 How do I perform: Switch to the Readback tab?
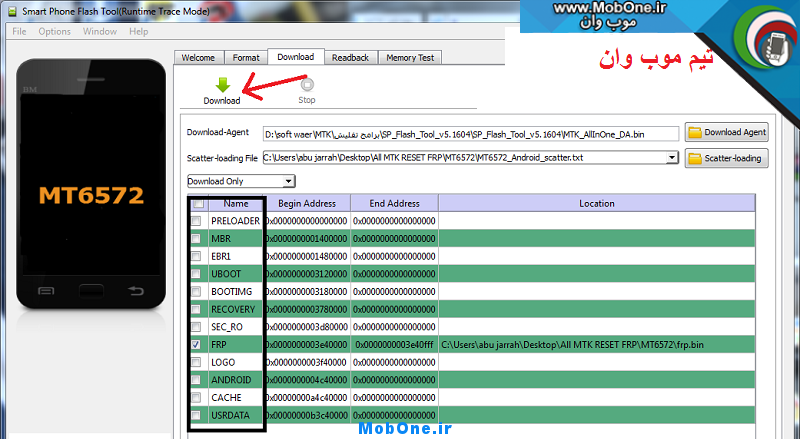point(350,58)
